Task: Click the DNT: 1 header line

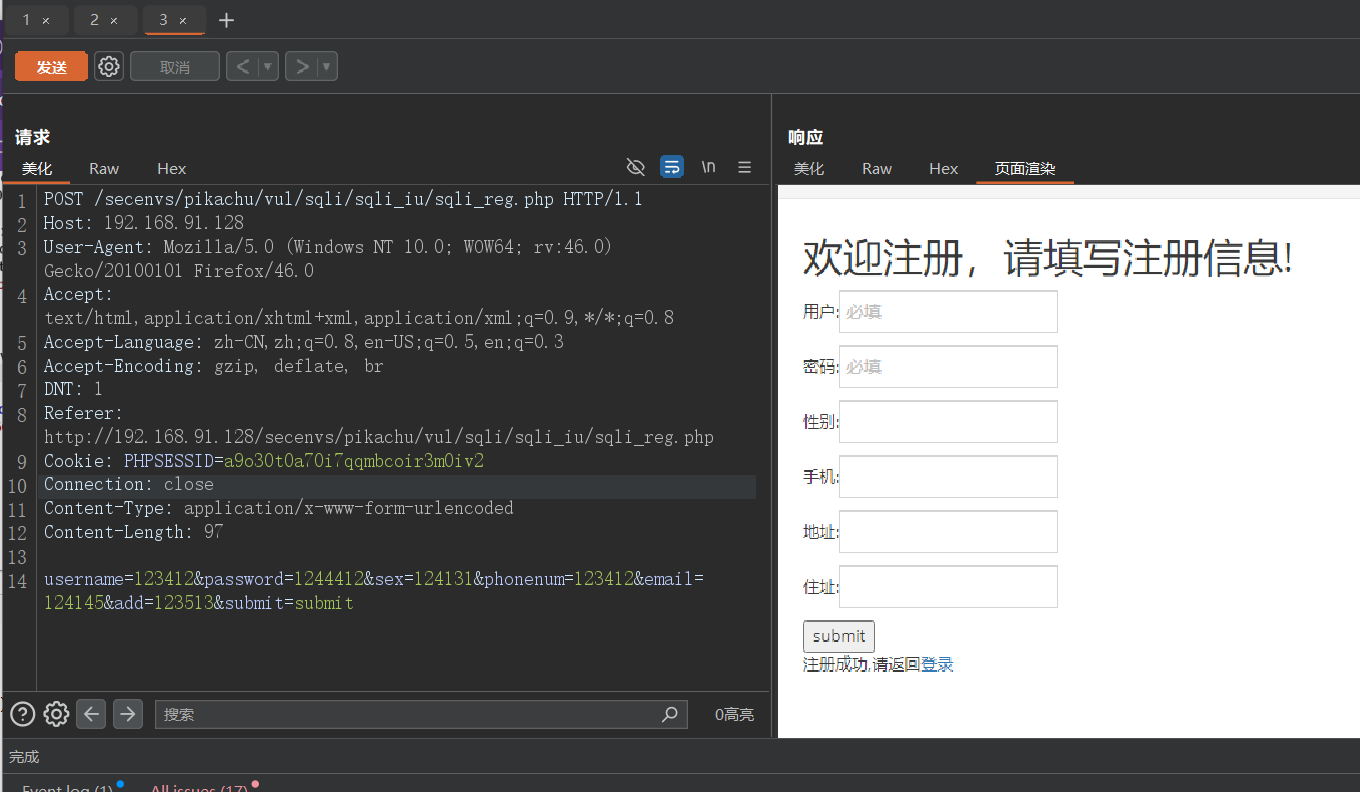Action: 73,389
